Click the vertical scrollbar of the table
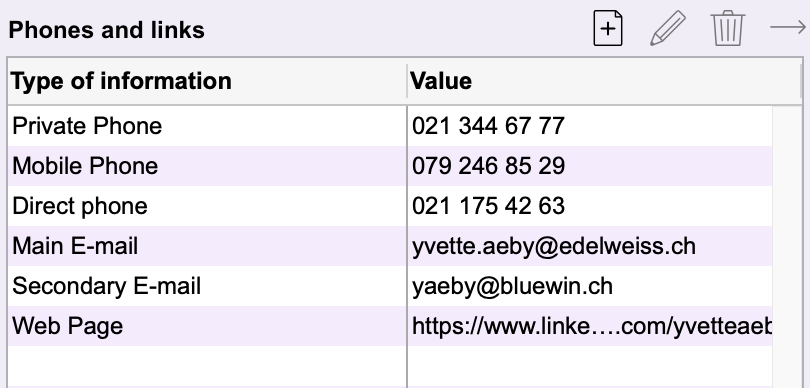Image resolution: width=810 pixels, height=388 pixels. point(787,247)
